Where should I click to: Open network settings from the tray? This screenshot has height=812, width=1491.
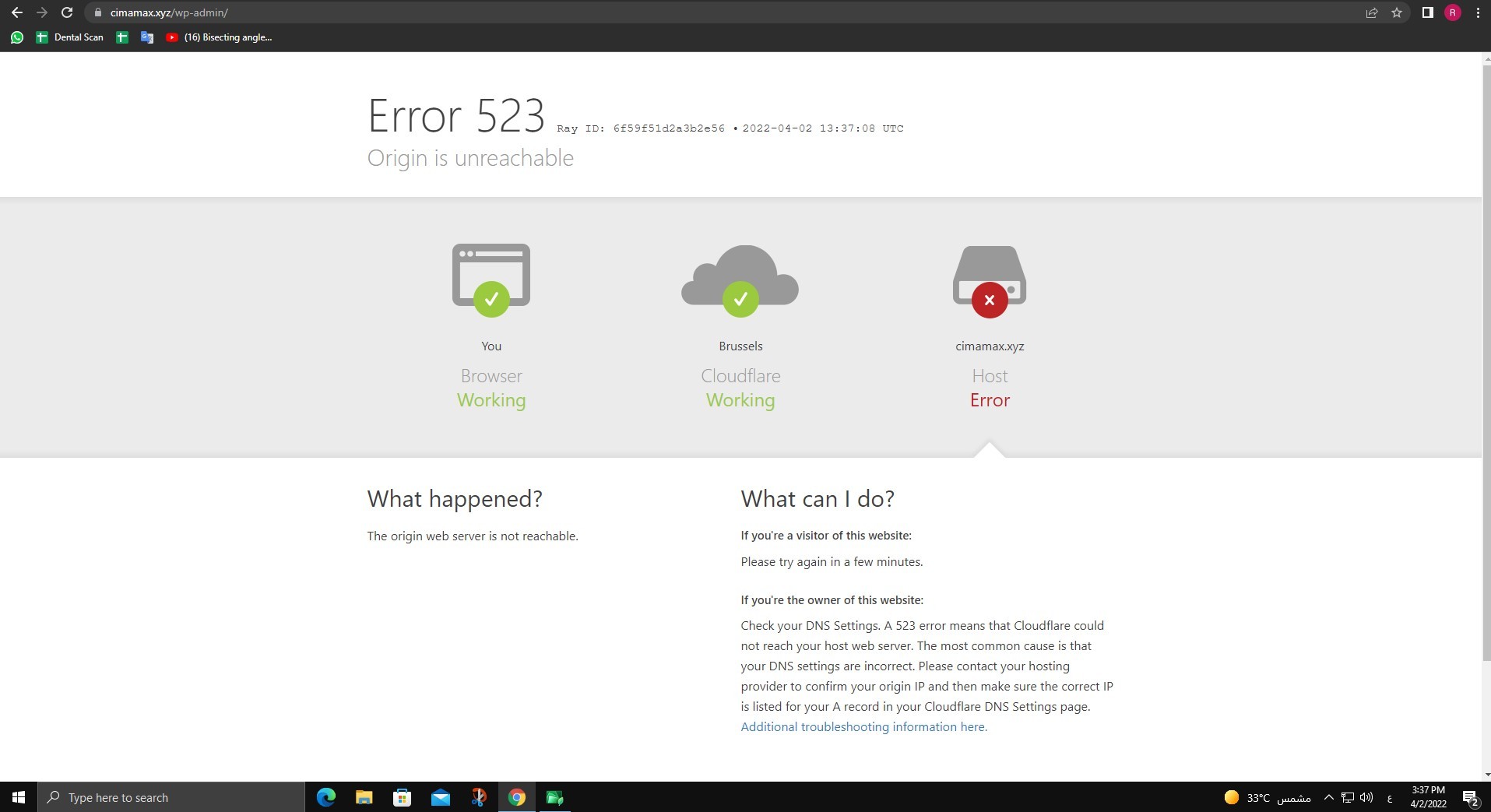click(1347, 797)
